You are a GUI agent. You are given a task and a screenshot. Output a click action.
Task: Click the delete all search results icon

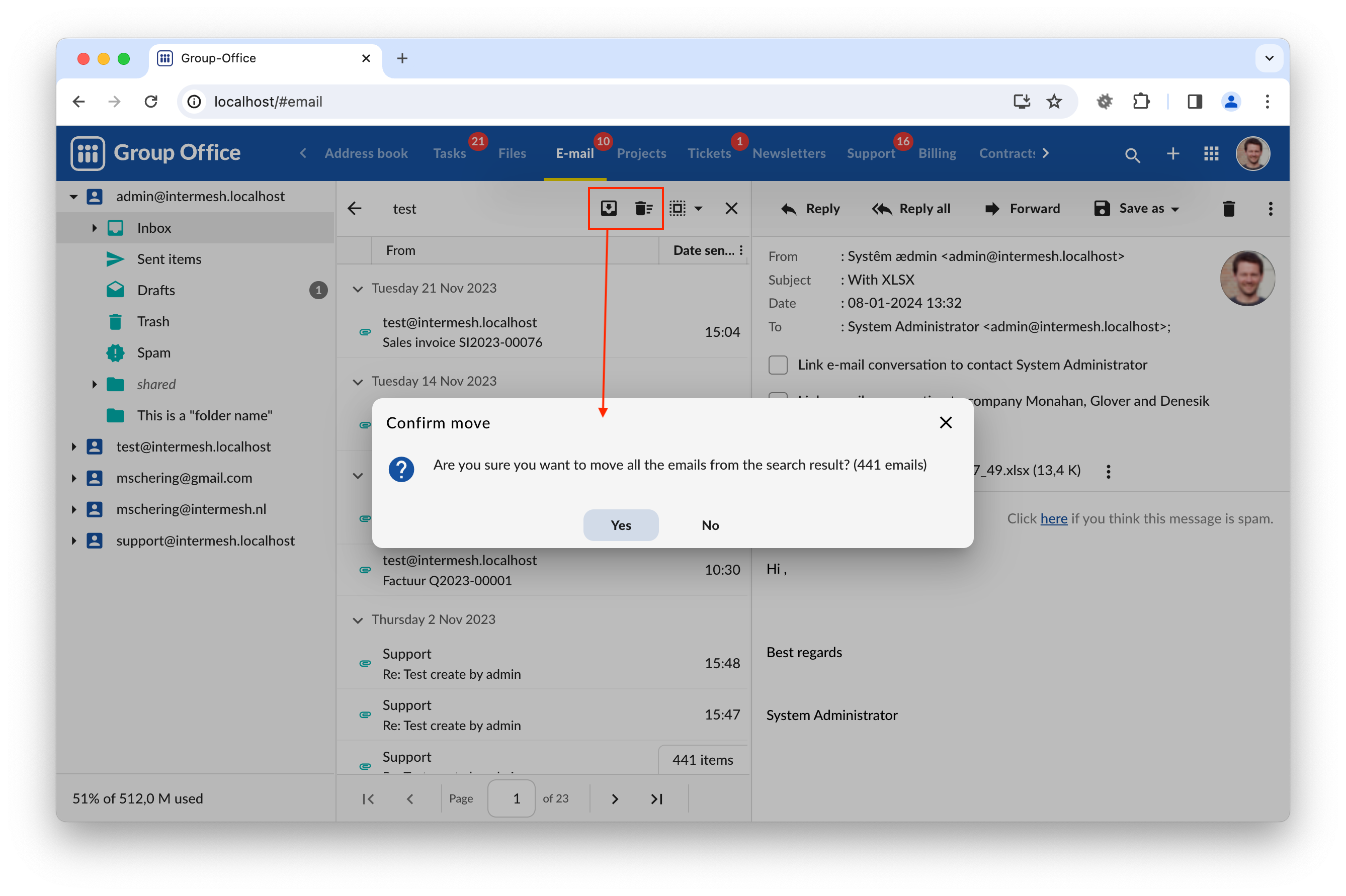643,209
